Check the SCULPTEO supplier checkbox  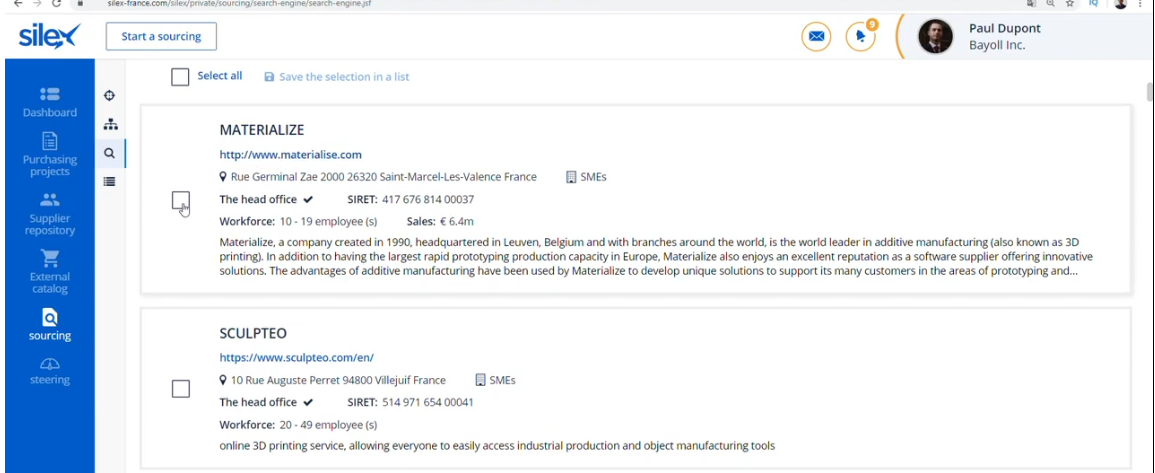pyautogui.click(x=180, y=389)
